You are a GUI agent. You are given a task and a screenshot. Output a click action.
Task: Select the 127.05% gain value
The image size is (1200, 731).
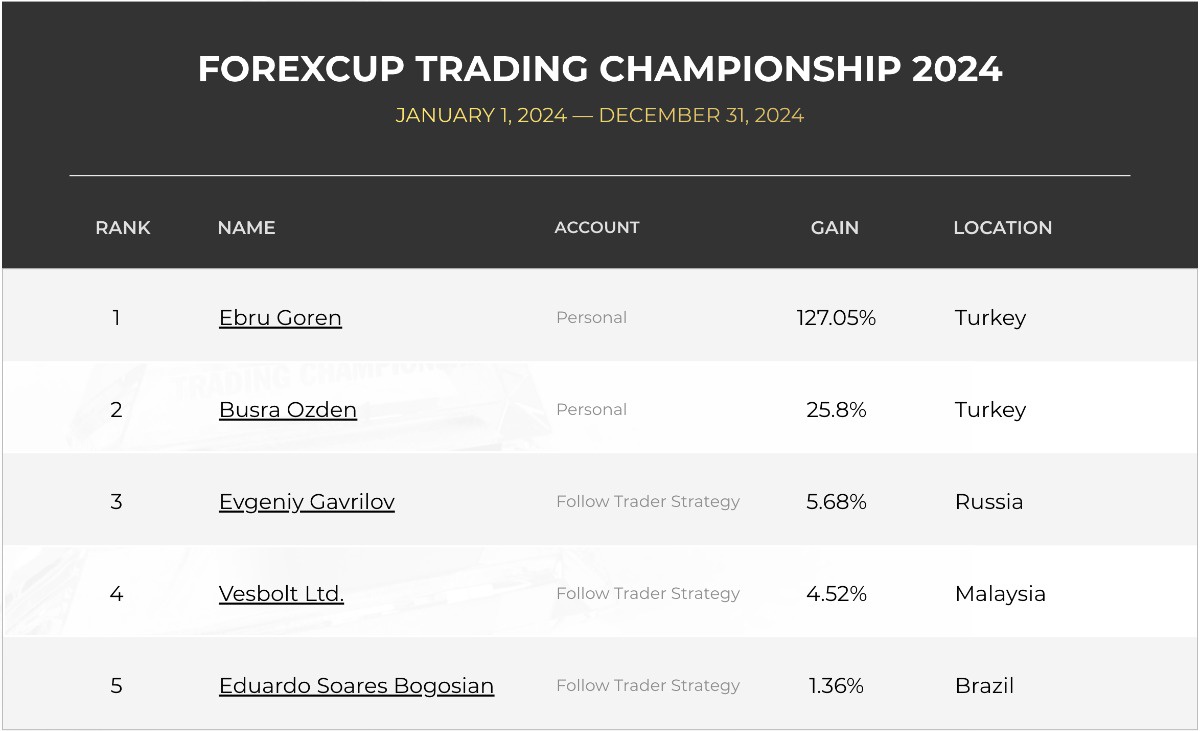click(836, 318)
